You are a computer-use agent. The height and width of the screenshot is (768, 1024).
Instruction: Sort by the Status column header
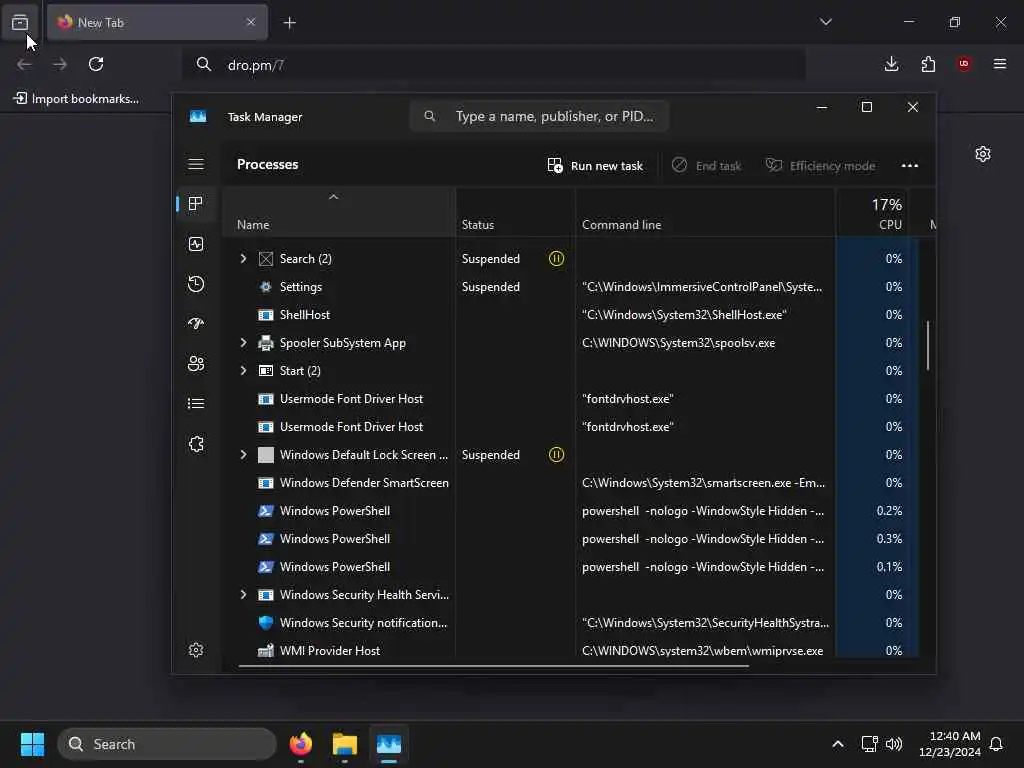point(515,213)
